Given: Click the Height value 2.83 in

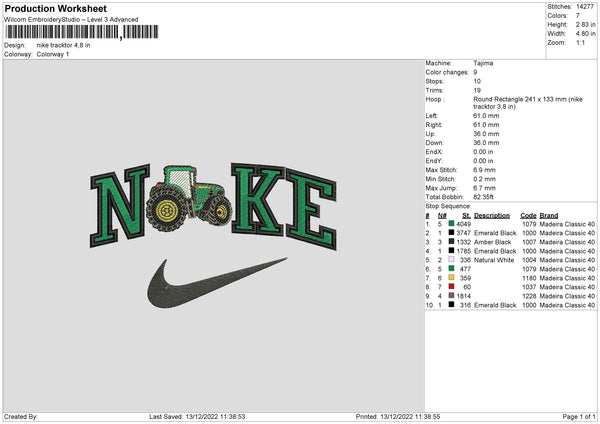Looking at the screenshot, I should [x=585, y=24].
